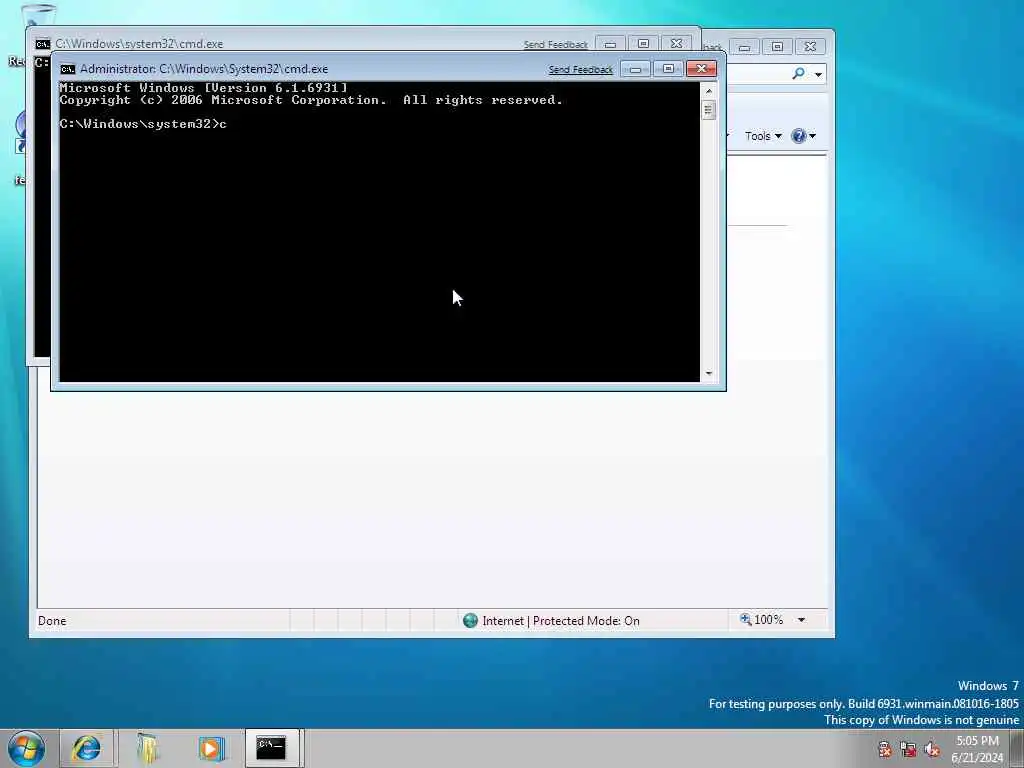This screenshot has height=768, width=1024.
Task: Close the Internet Explorer window
Action: pyautogui.click(x=810, y=46)
